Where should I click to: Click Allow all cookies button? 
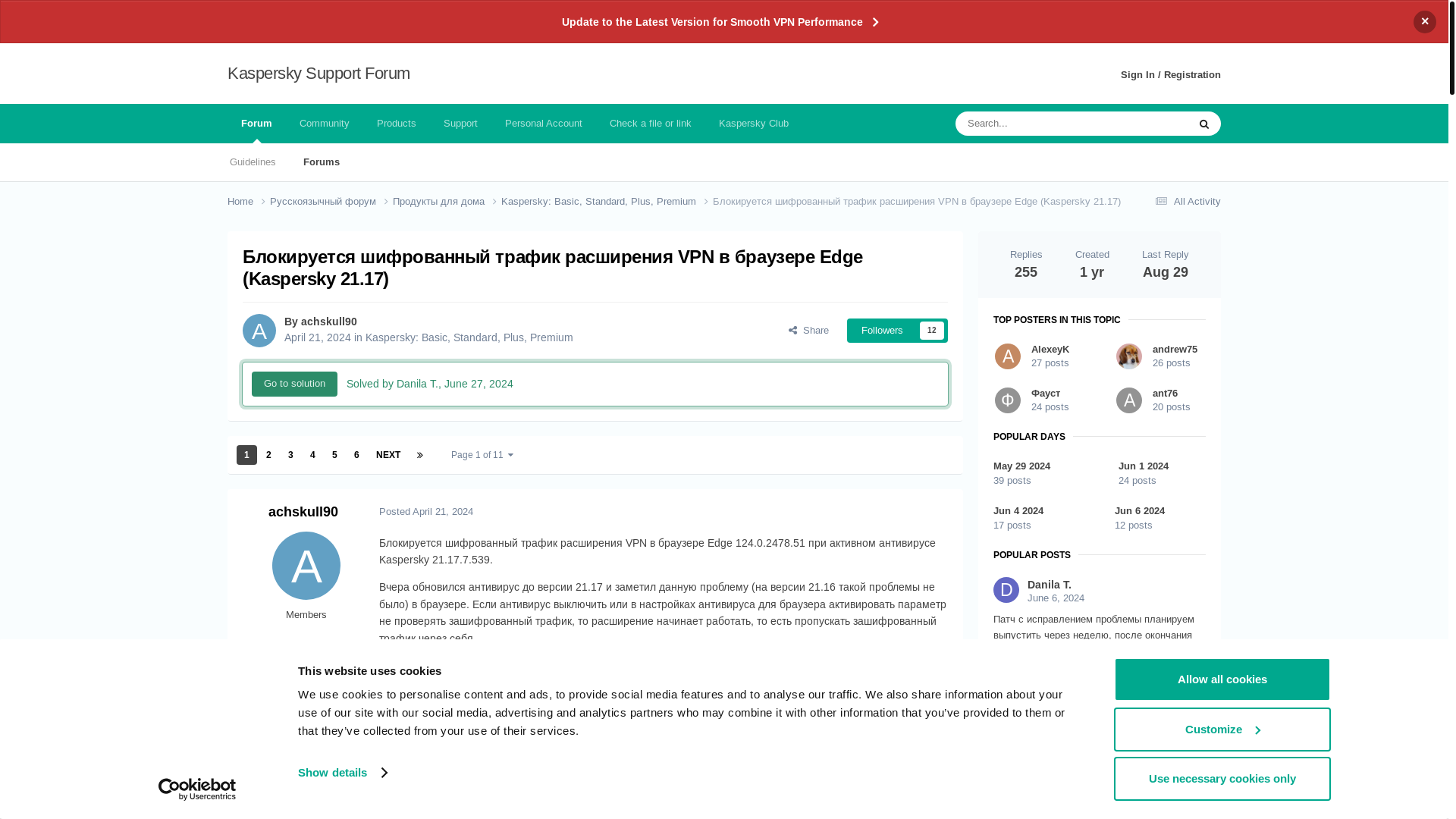pos(1222,679)
